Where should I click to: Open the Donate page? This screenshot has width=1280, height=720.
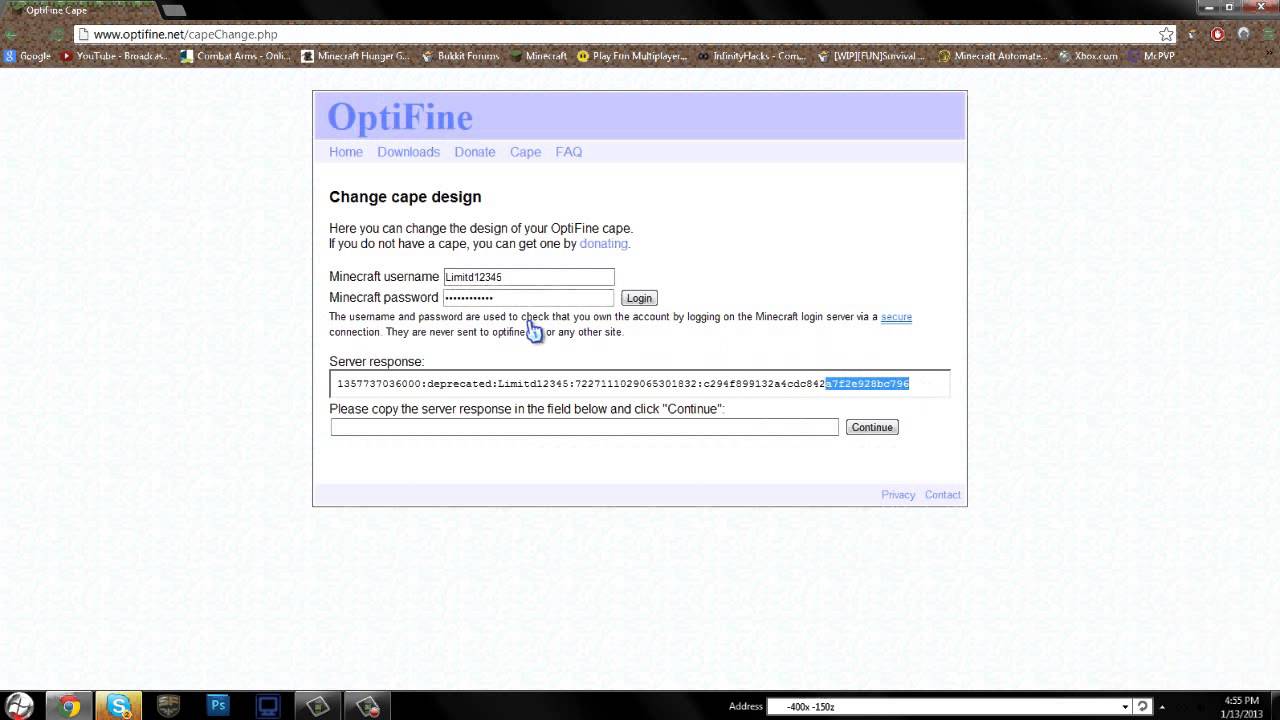pyautogui.click(x=475, y=152)
